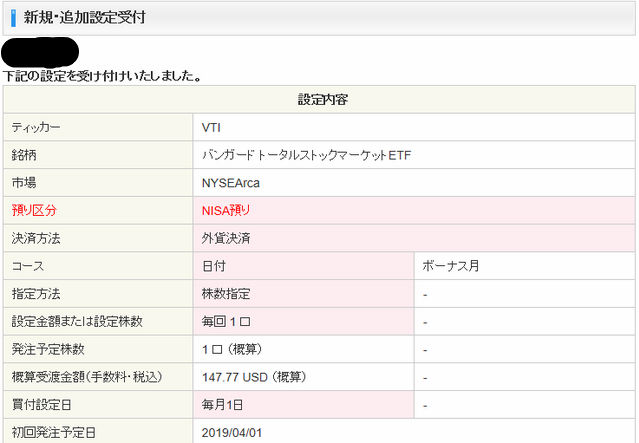Select the 外貨決済 value
Screen dimensions: 639x443
[226, 238]
